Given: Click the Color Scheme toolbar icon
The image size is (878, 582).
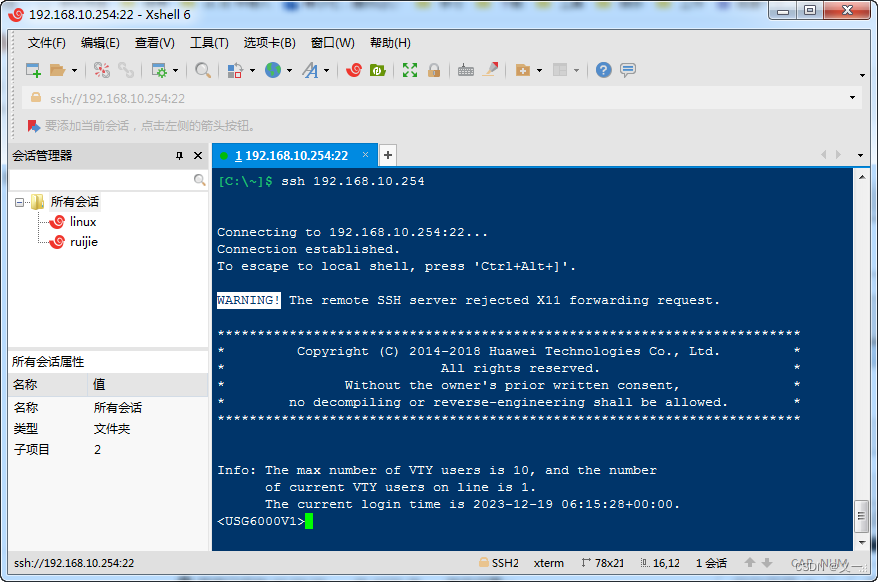Looking at the screenshot, I should coord(235,70).
